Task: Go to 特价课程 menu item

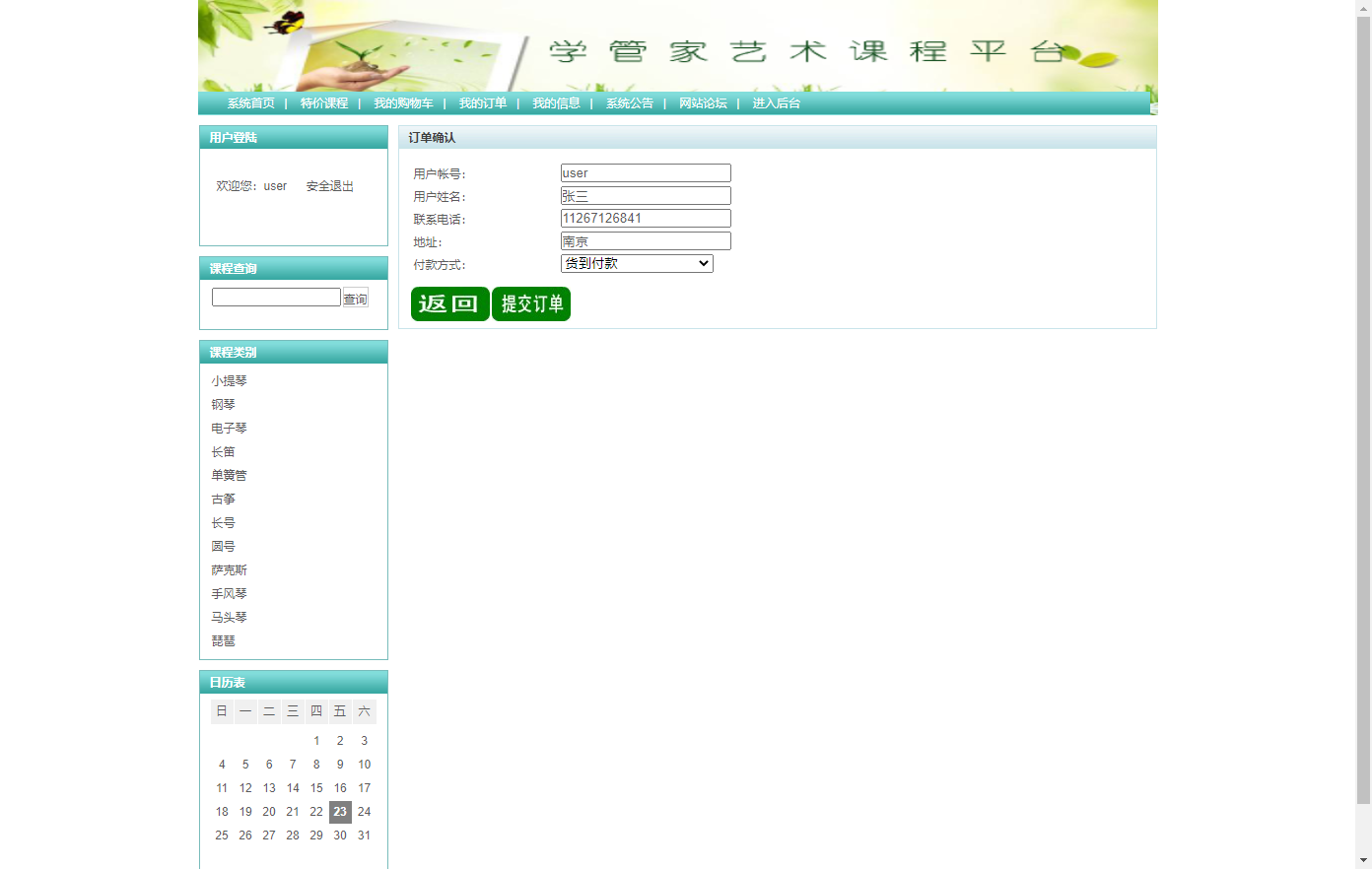Action: click(x=324, y=103)
